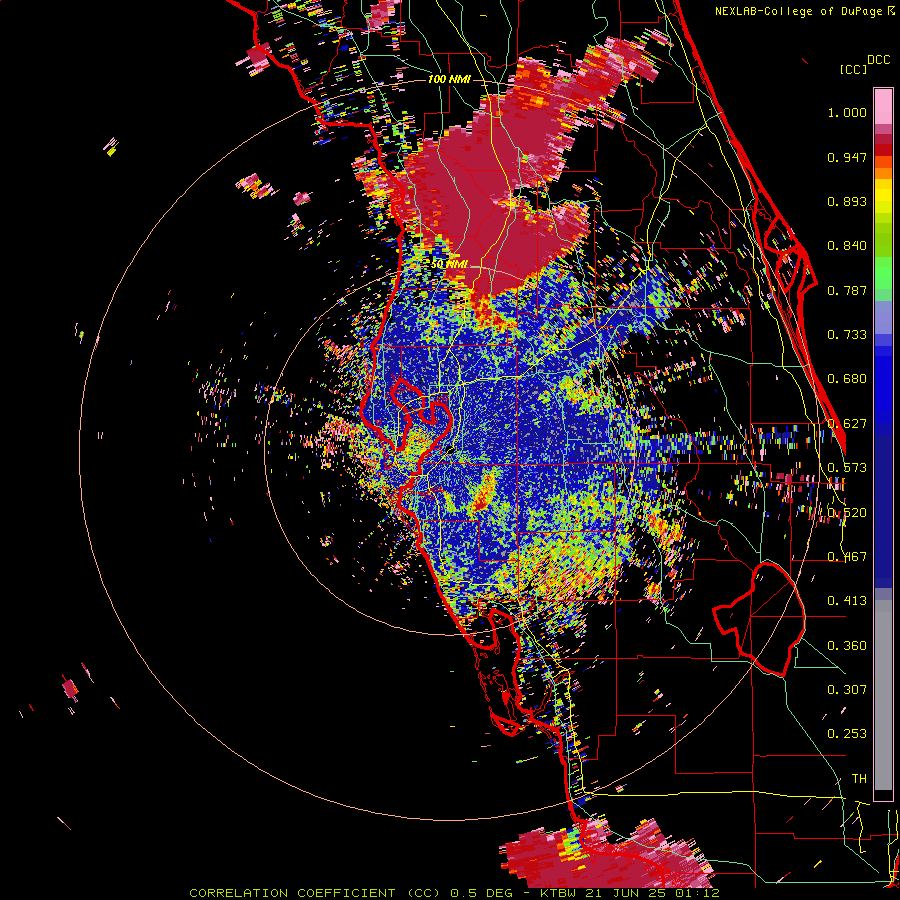Screen dimensions: 900x900
Task: Pick the light pink top color of the scale
Action: [883, 106]
